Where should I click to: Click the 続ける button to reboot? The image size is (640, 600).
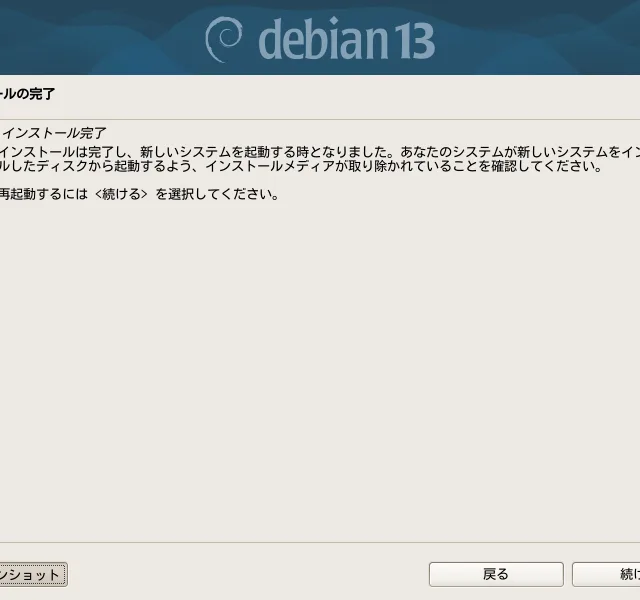click(x=607, y=574)
